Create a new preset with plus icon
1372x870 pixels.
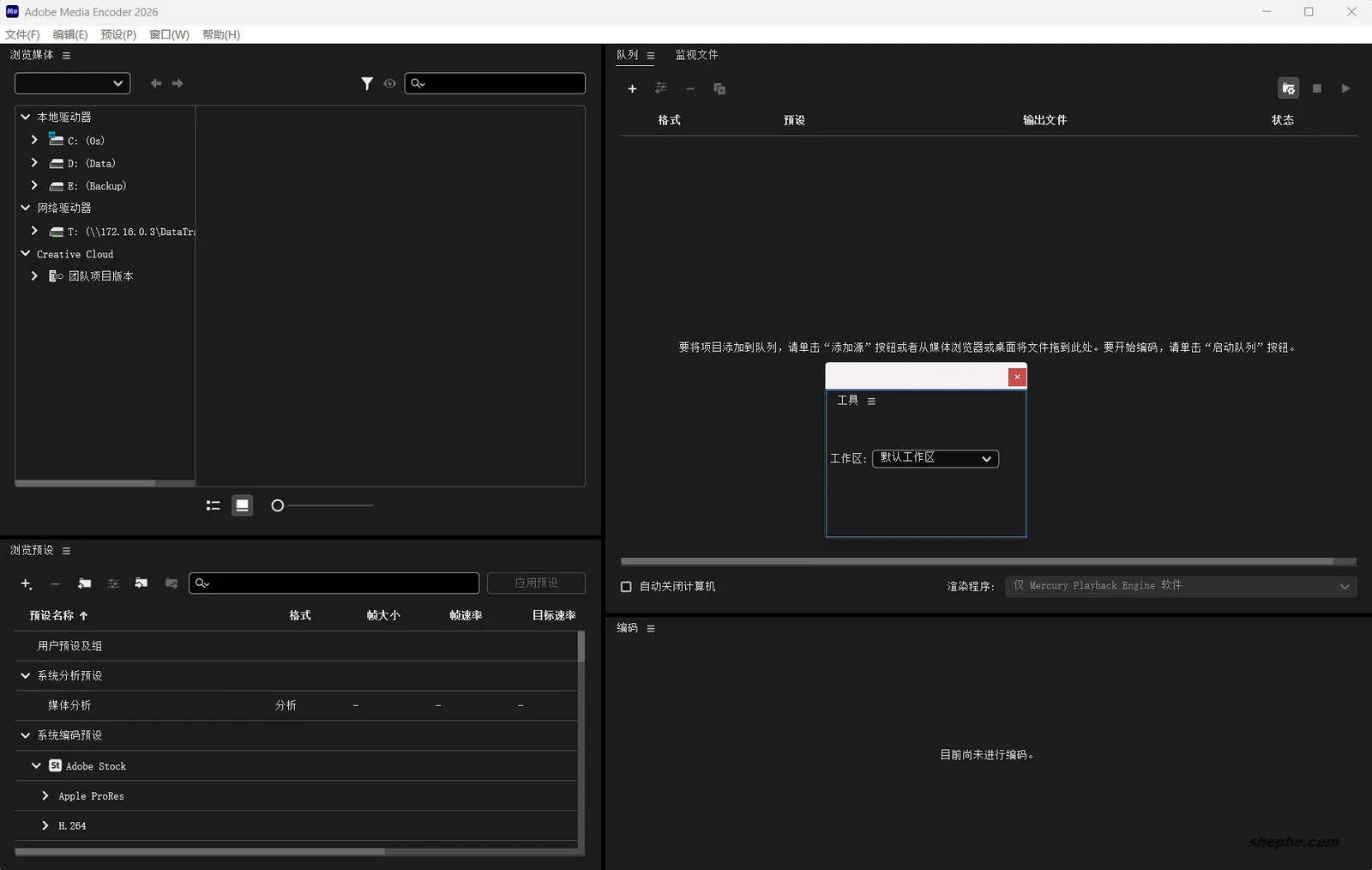tap(27, 583)
